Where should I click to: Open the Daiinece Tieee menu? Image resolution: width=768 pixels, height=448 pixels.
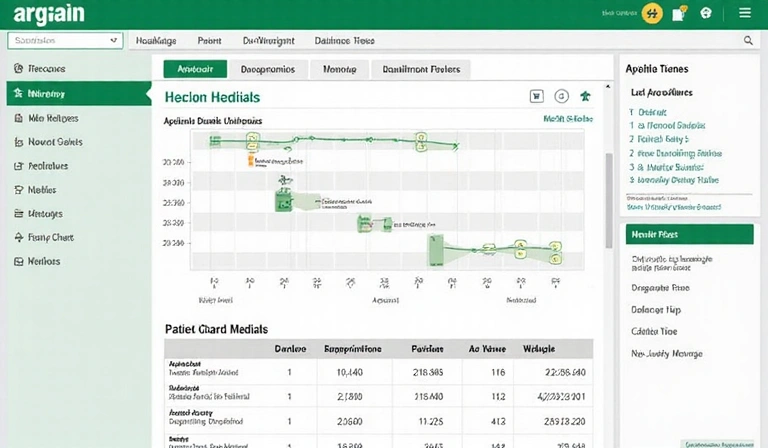coord(344,41)
